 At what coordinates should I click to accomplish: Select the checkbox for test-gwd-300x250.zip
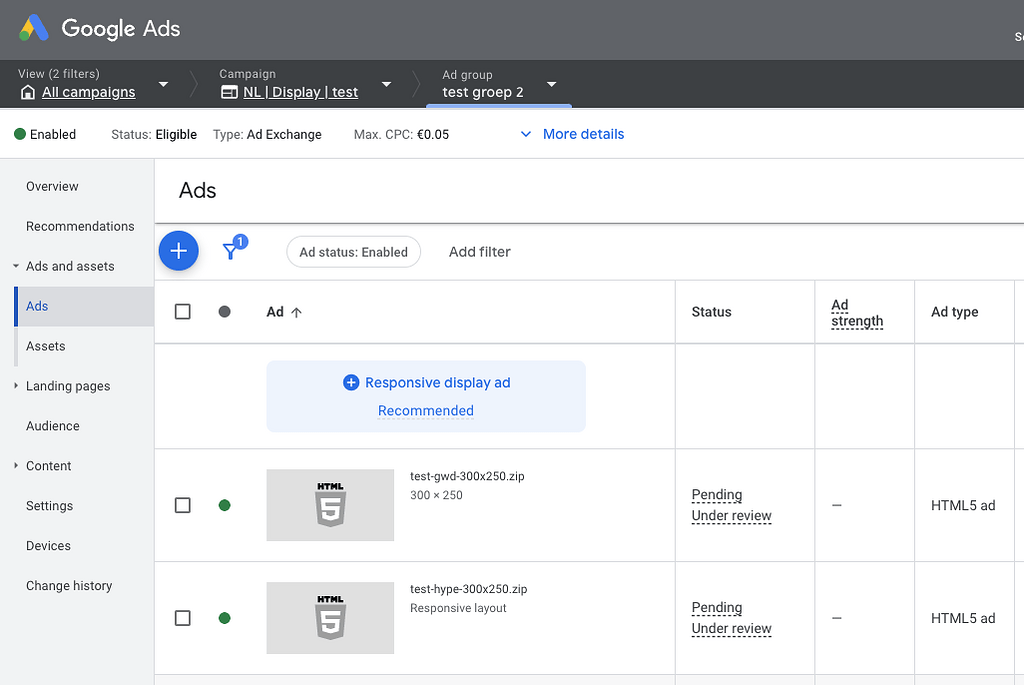point(182,505)
